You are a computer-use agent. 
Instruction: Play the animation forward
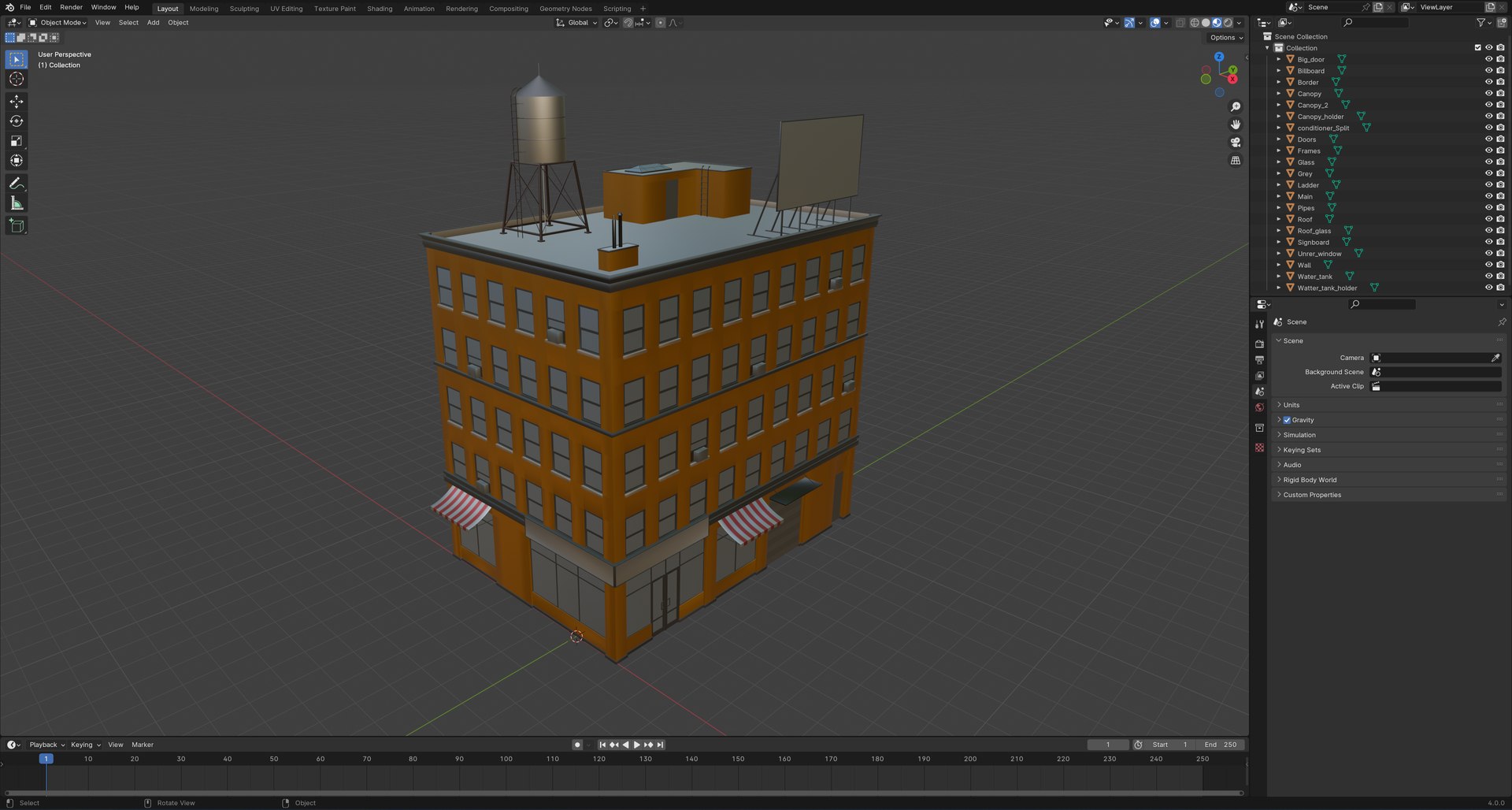[636, 745]
